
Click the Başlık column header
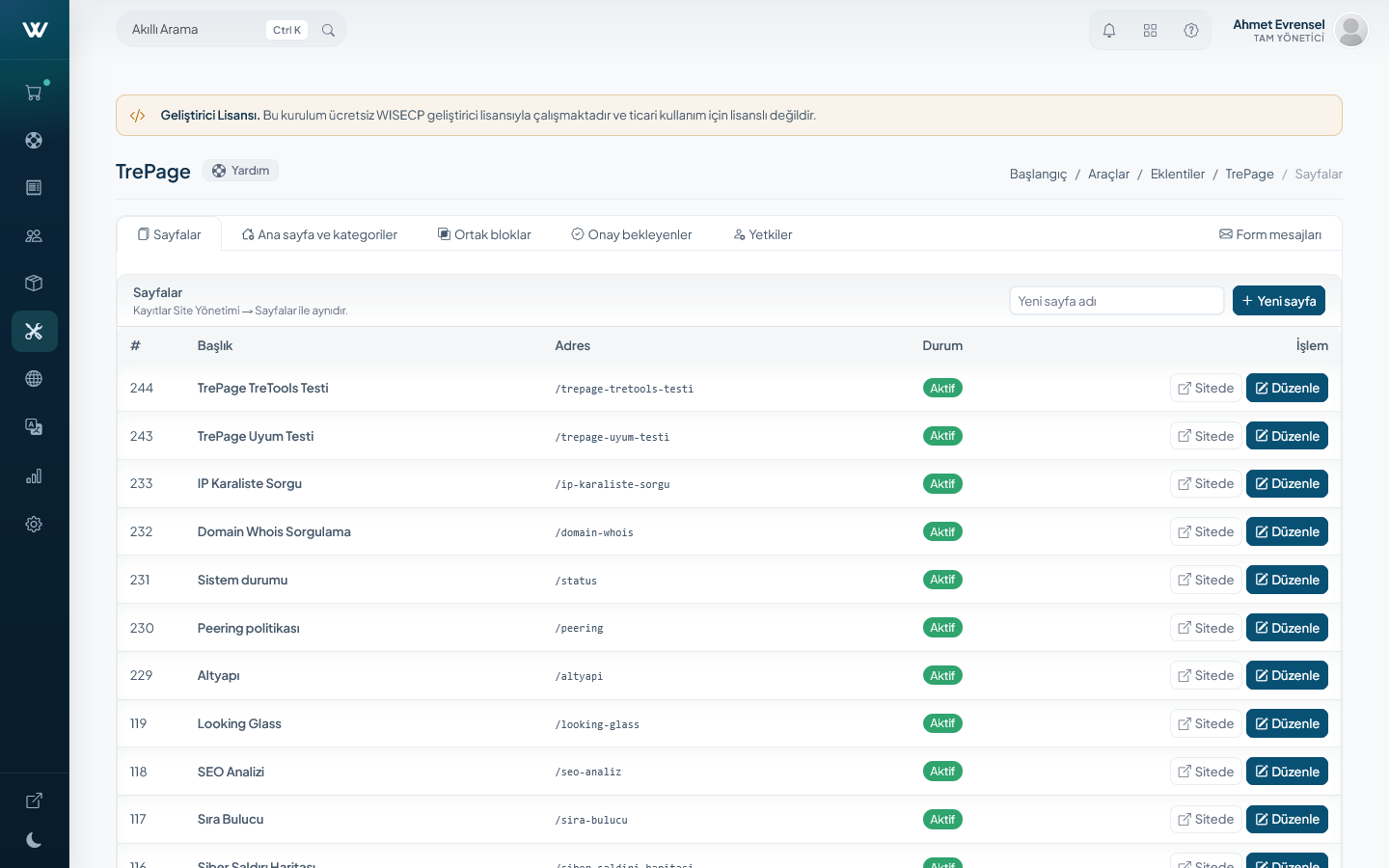coord(215,345)
